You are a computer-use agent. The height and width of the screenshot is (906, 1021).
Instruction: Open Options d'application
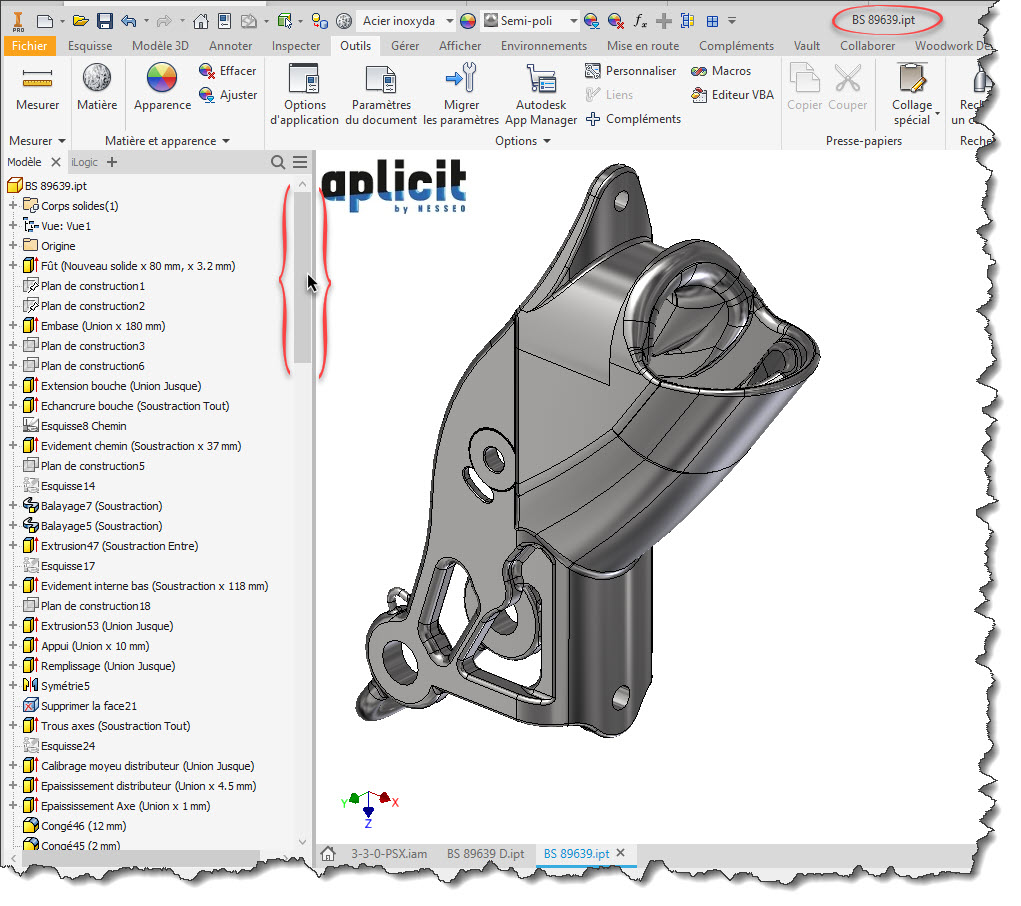304,80
